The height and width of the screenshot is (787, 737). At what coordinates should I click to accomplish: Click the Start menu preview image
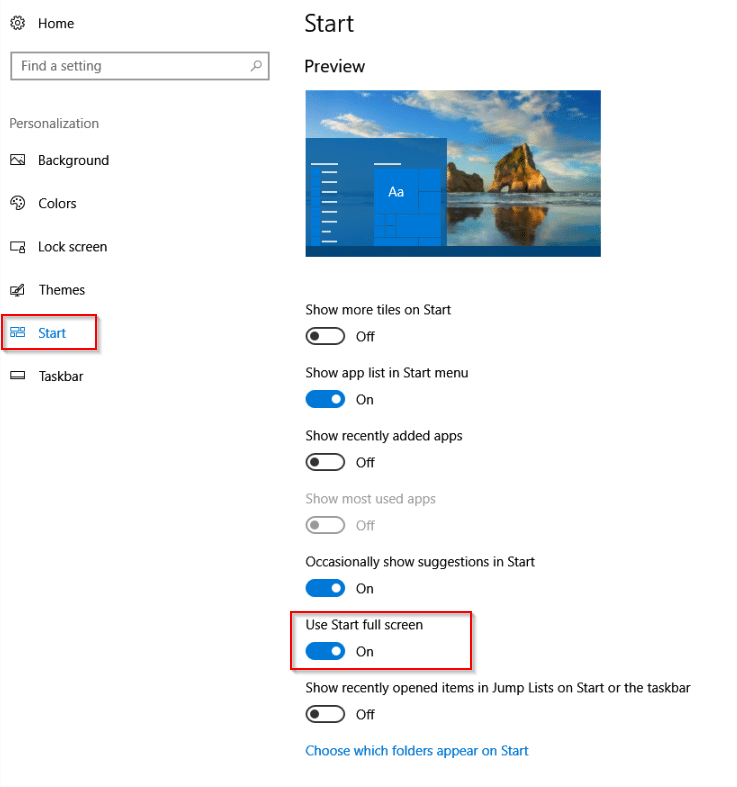click(x=453, y=174)
